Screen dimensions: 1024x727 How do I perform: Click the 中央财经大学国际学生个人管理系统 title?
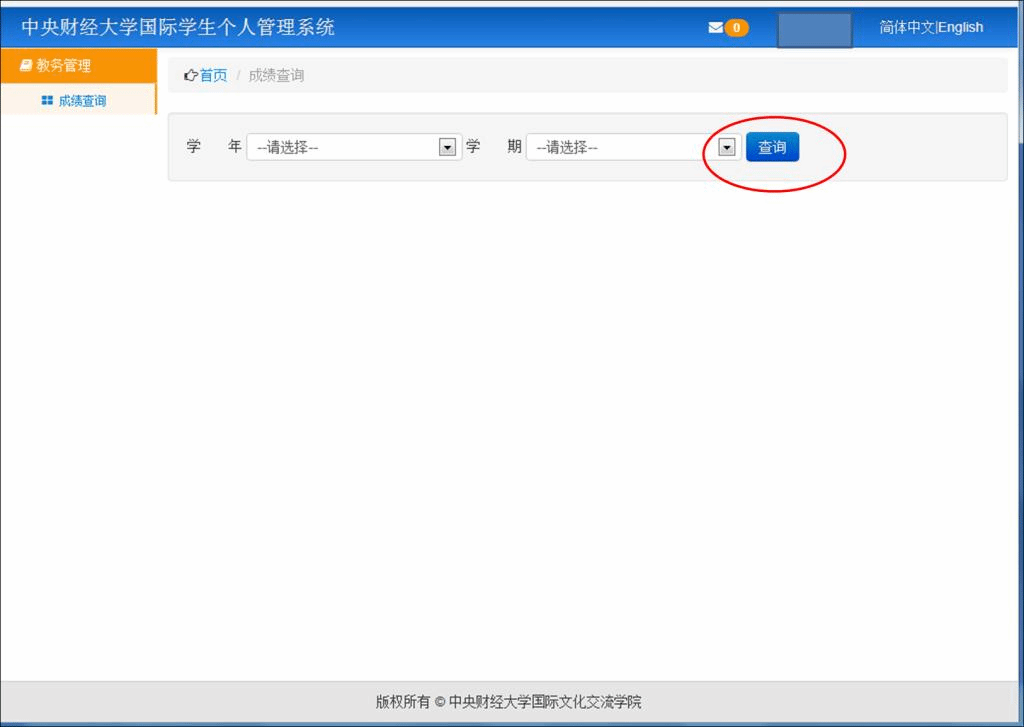point(178,27)
